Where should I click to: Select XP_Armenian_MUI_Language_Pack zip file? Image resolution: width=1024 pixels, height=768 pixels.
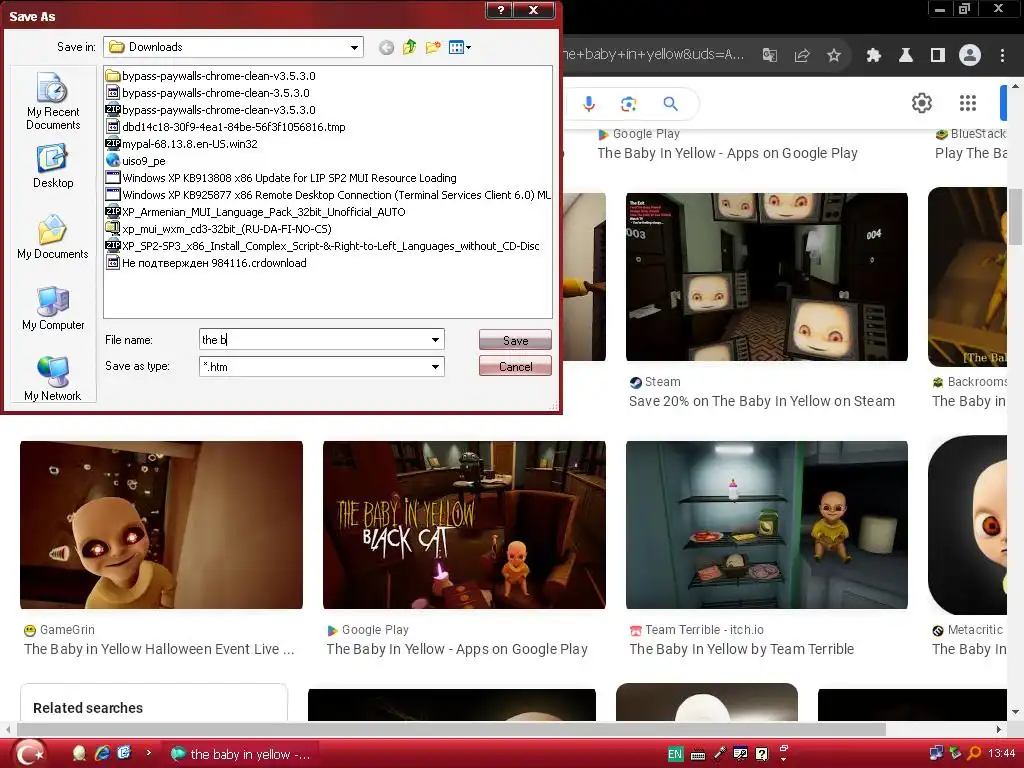tap(255, 212)
